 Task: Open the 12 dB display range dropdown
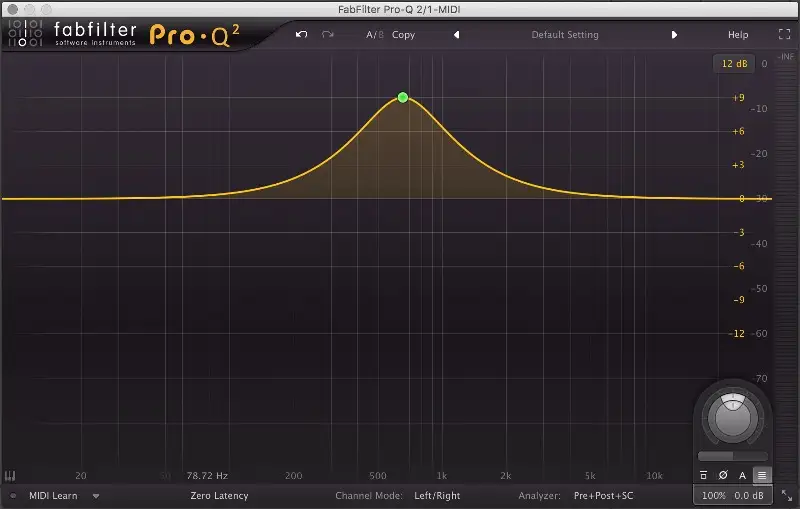(x=733, y=64)
